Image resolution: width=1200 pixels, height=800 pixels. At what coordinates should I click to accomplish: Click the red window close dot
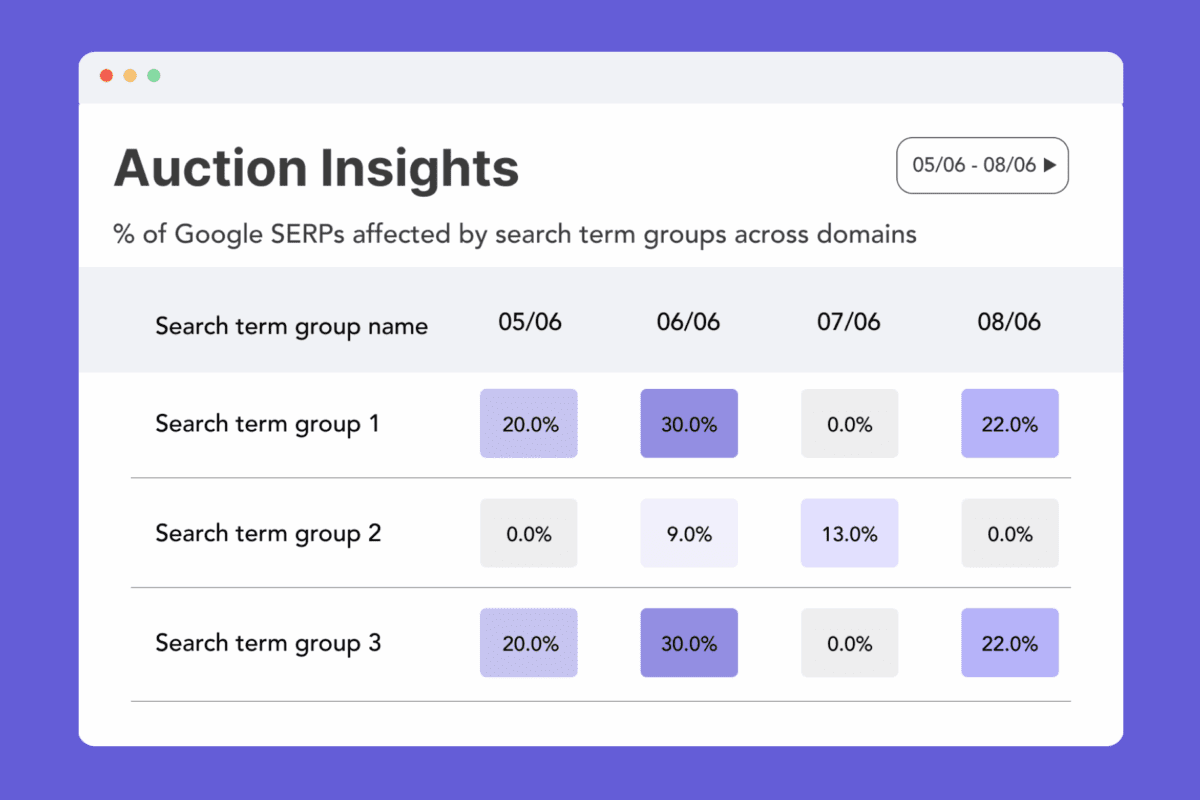point(106,76)
